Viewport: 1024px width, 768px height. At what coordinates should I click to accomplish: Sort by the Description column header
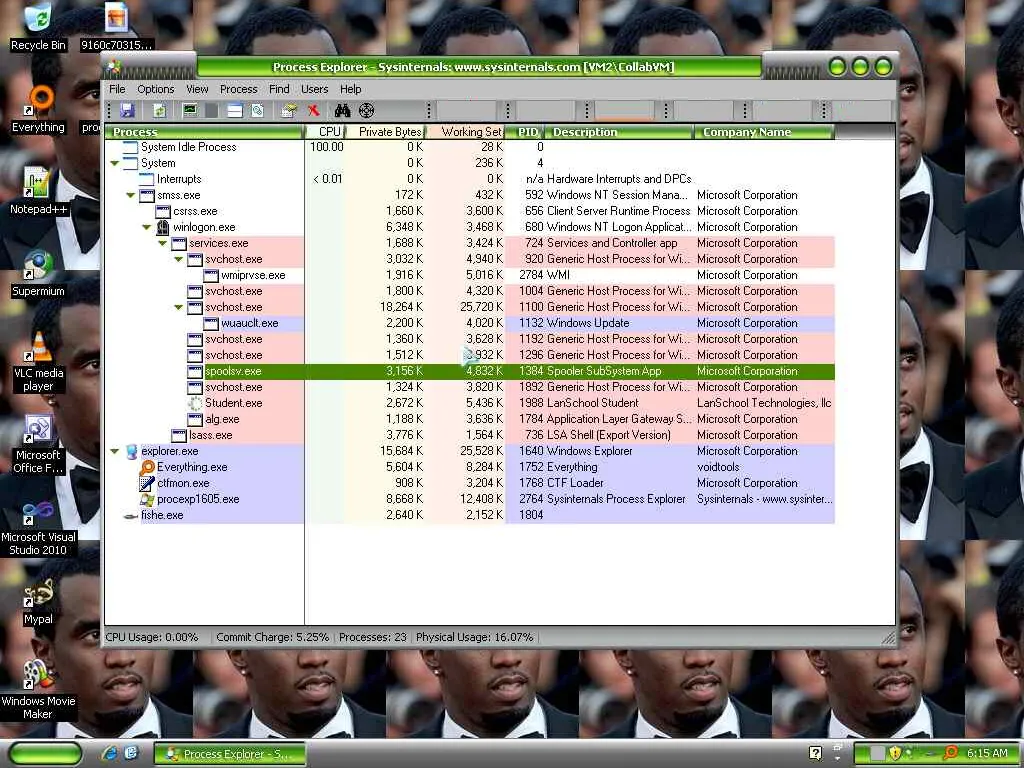click(x=619, y=132)
